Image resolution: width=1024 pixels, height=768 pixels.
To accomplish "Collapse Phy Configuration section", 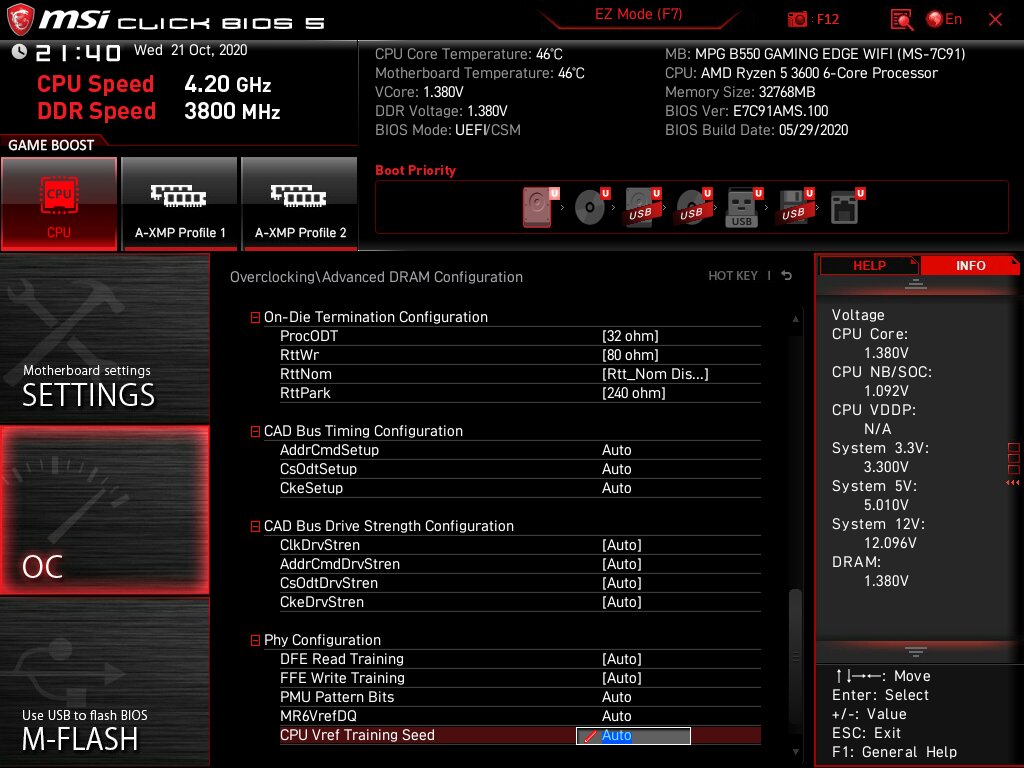I will pos(255,641).
